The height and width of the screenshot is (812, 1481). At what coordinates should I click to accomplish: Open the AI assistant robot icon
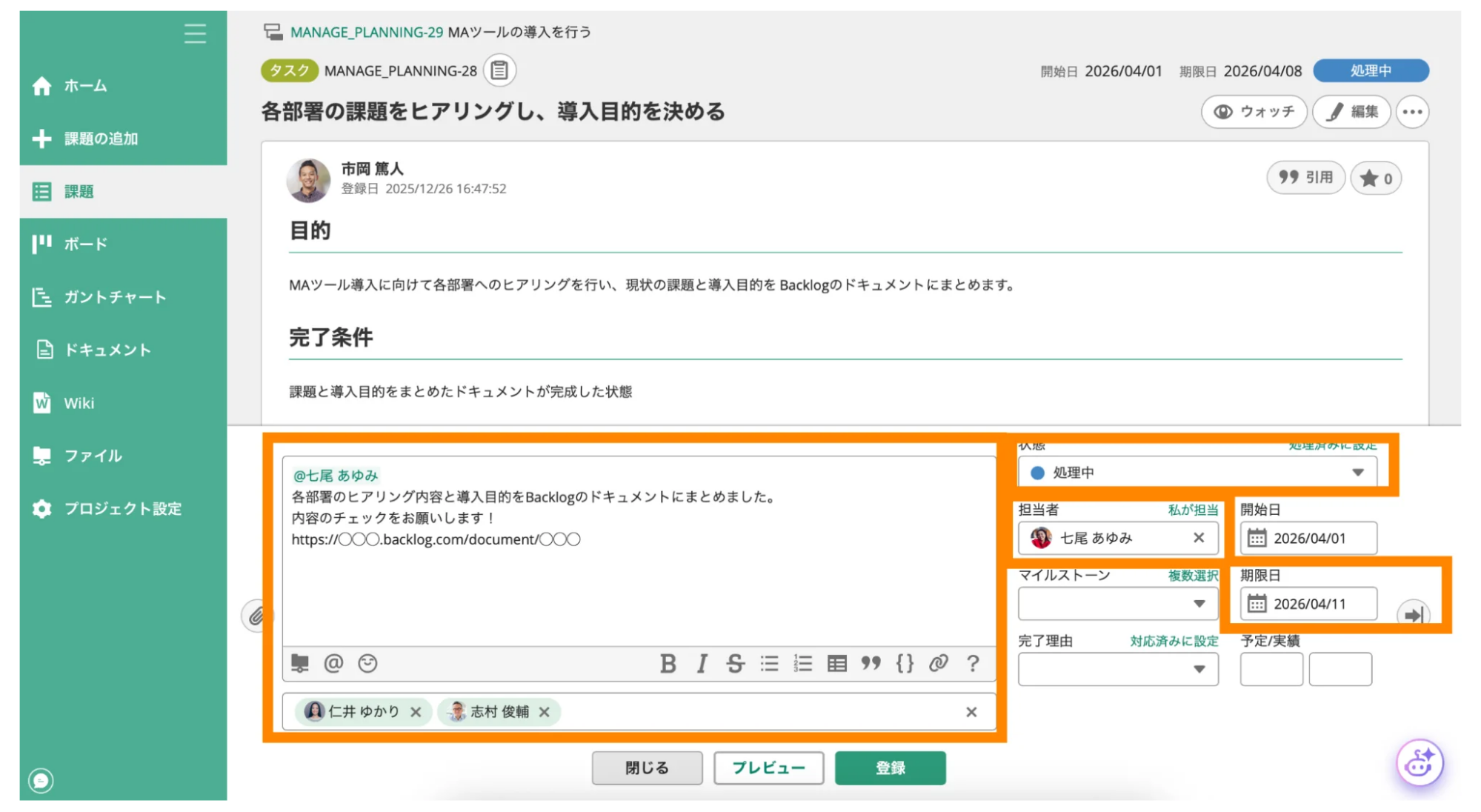(1420, 762)
